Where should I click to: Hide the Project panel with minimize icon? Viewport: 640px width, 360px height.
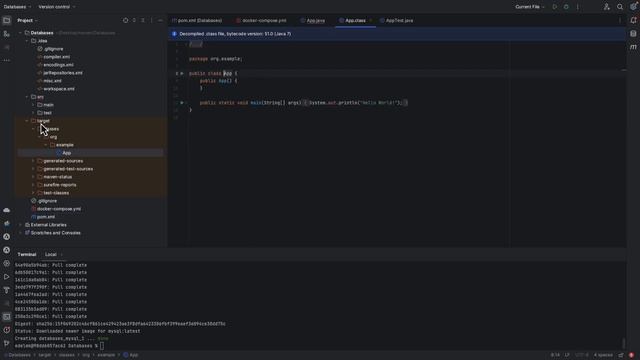[160, 20]
